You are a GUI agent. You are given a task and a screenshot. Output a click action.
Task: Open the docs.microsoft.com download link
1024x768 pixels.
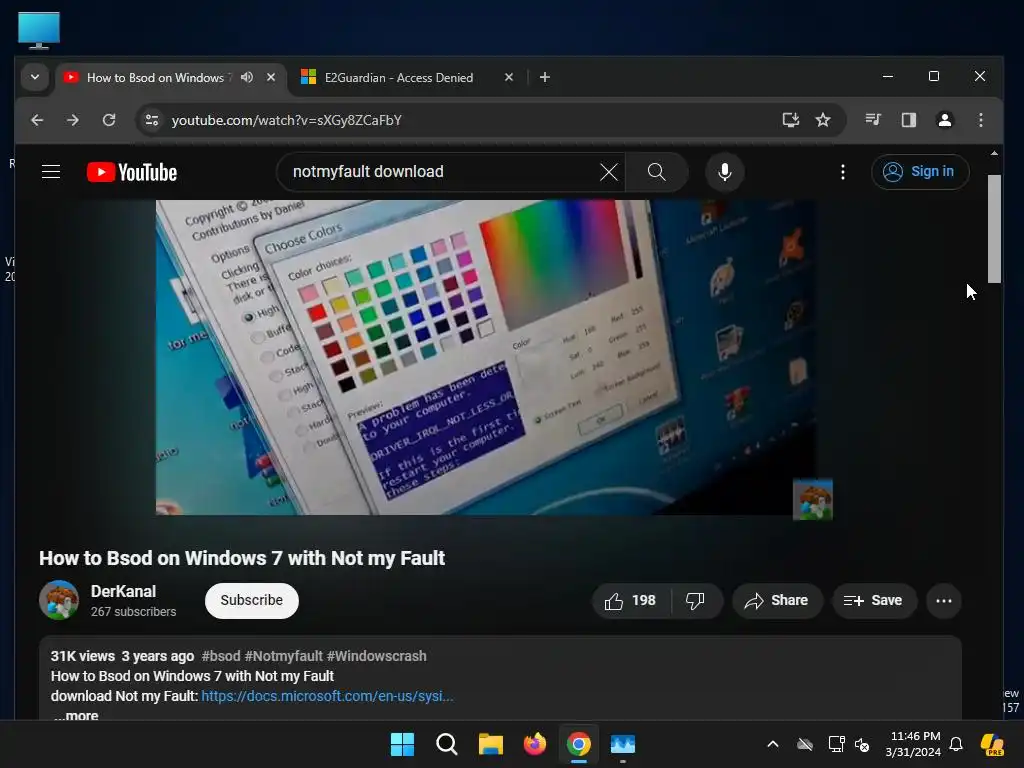[327, 696]
